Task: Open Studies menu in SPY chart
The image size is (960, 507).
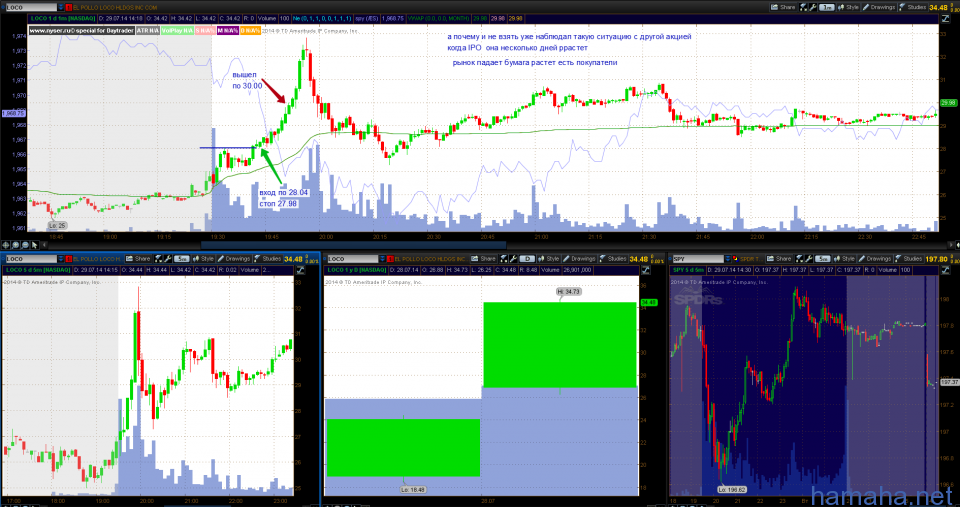Action: (909, 259)
